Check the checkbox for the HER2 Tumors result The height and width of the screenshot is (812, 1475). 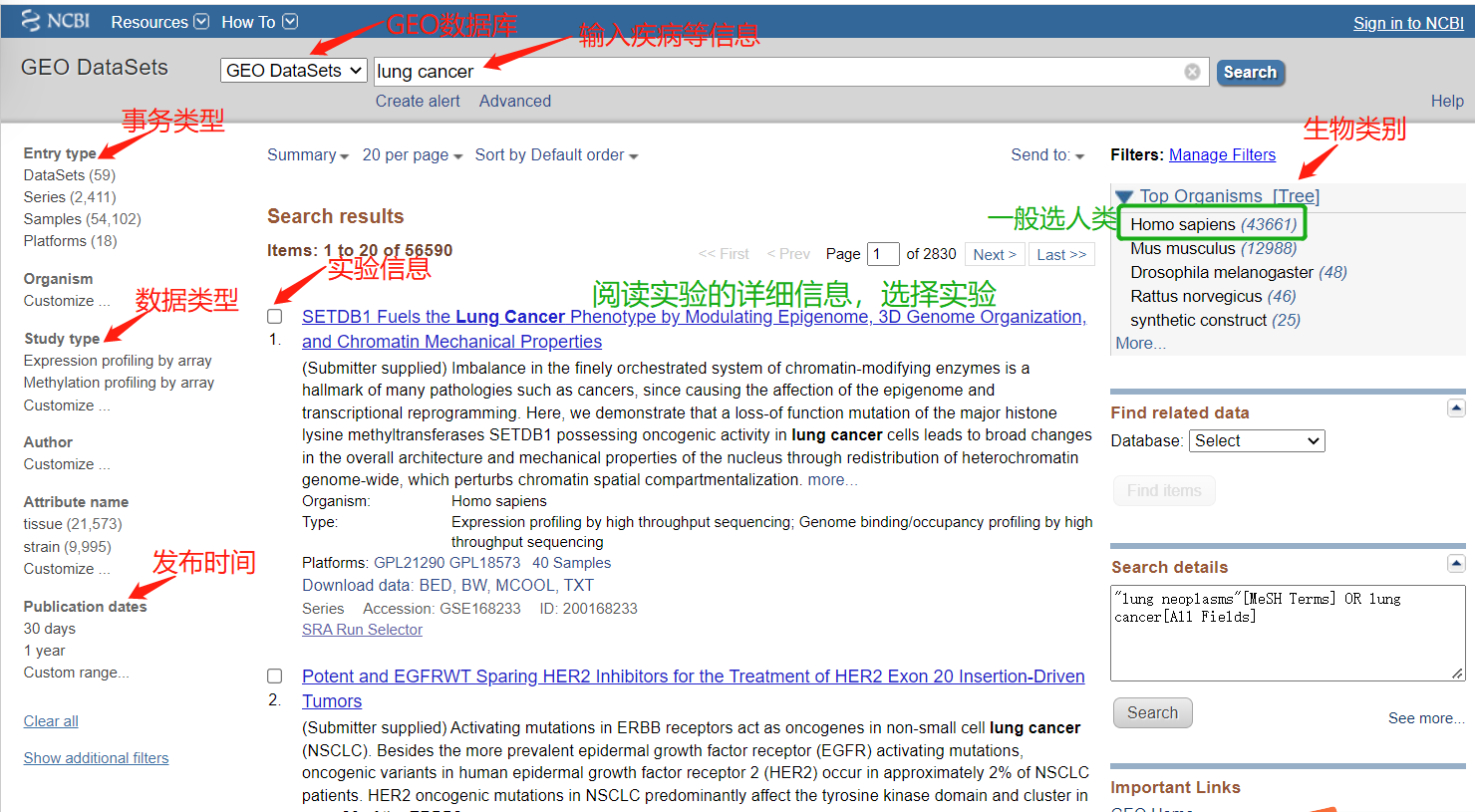point(274,676)
